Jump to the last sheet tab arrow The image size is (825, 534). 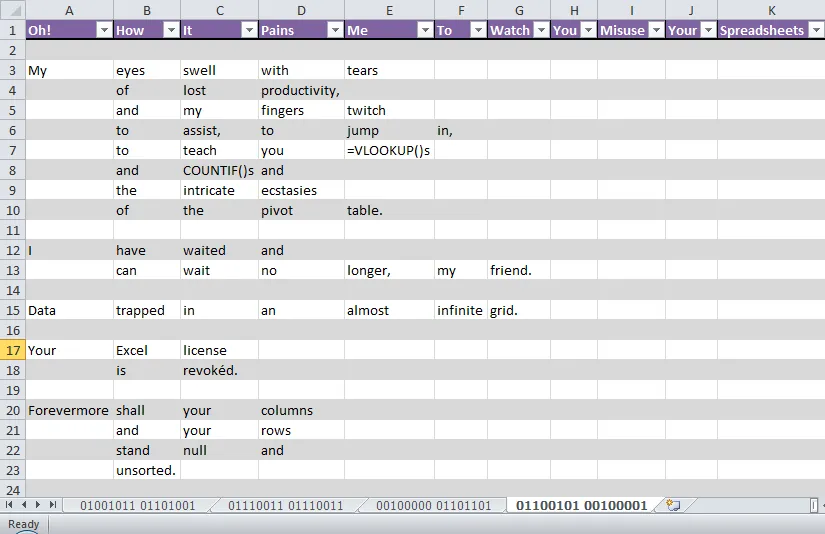pyautogui.click(x=53, y=505)
